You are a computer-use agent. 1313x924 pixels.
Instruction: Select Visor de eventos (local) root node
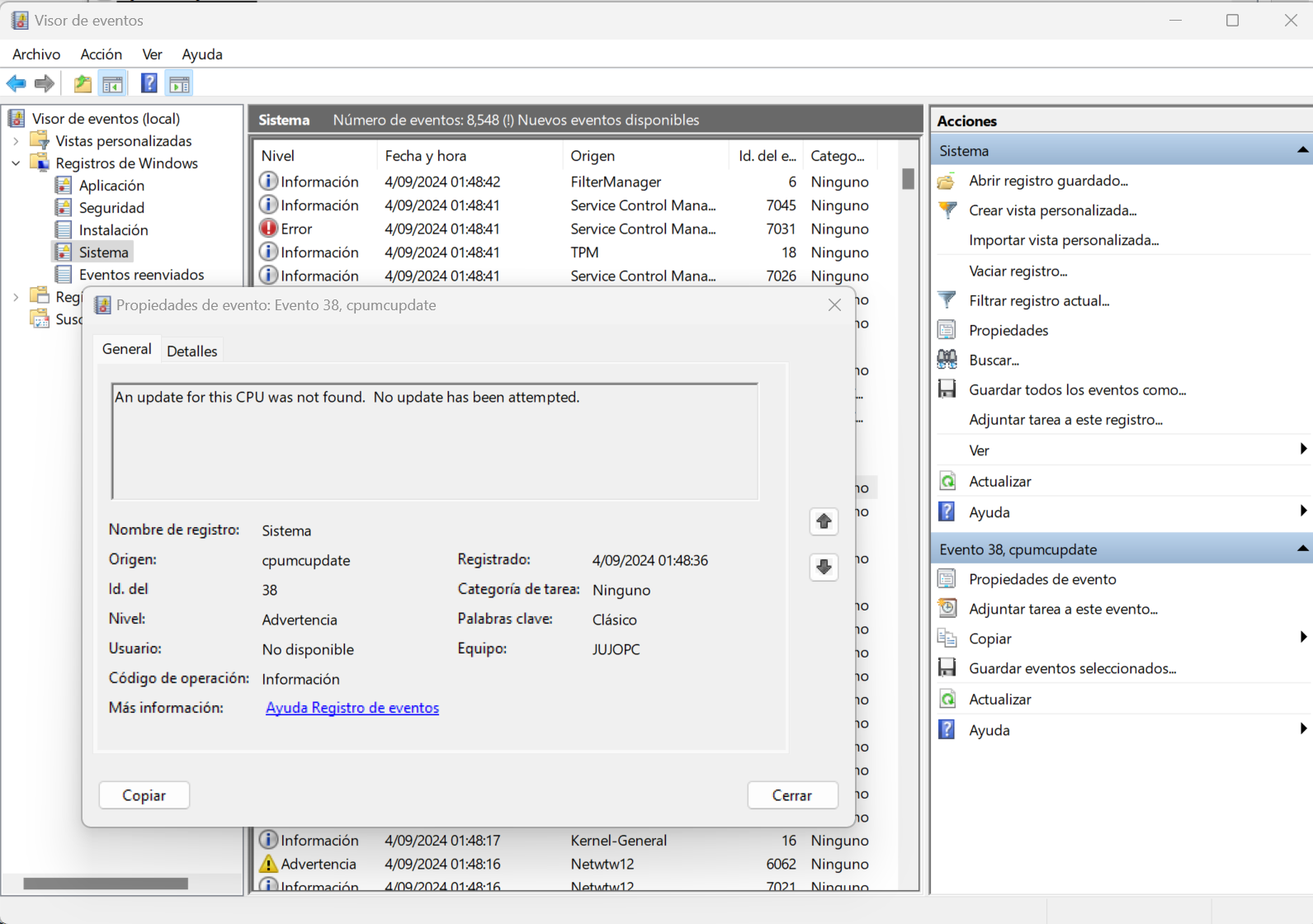point(106,119)
